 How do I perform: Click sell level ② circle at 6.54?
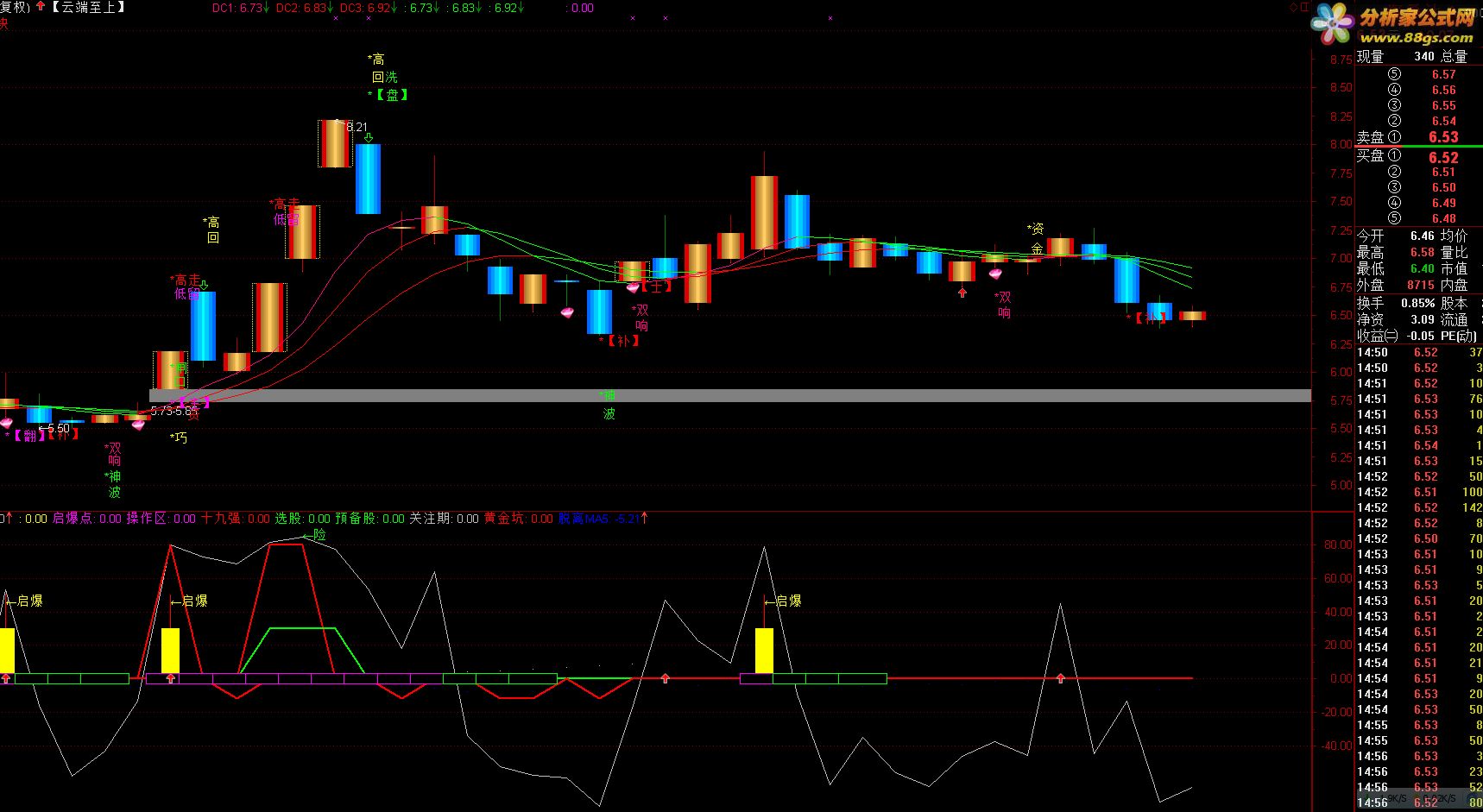1394,121
